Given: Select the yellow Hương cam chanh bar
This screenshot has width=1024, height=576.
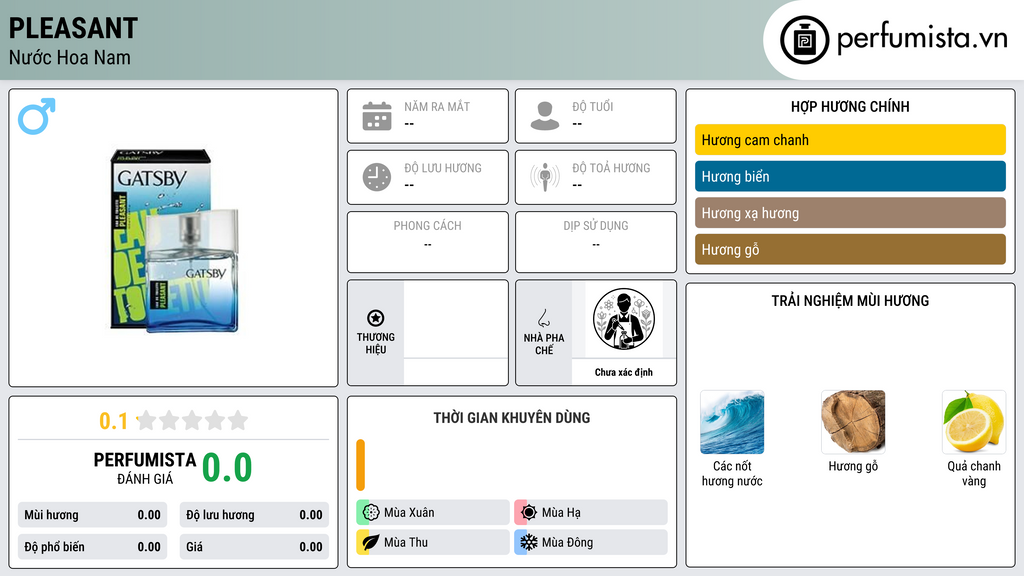Looking at the screenshot, I should (850, 140).
